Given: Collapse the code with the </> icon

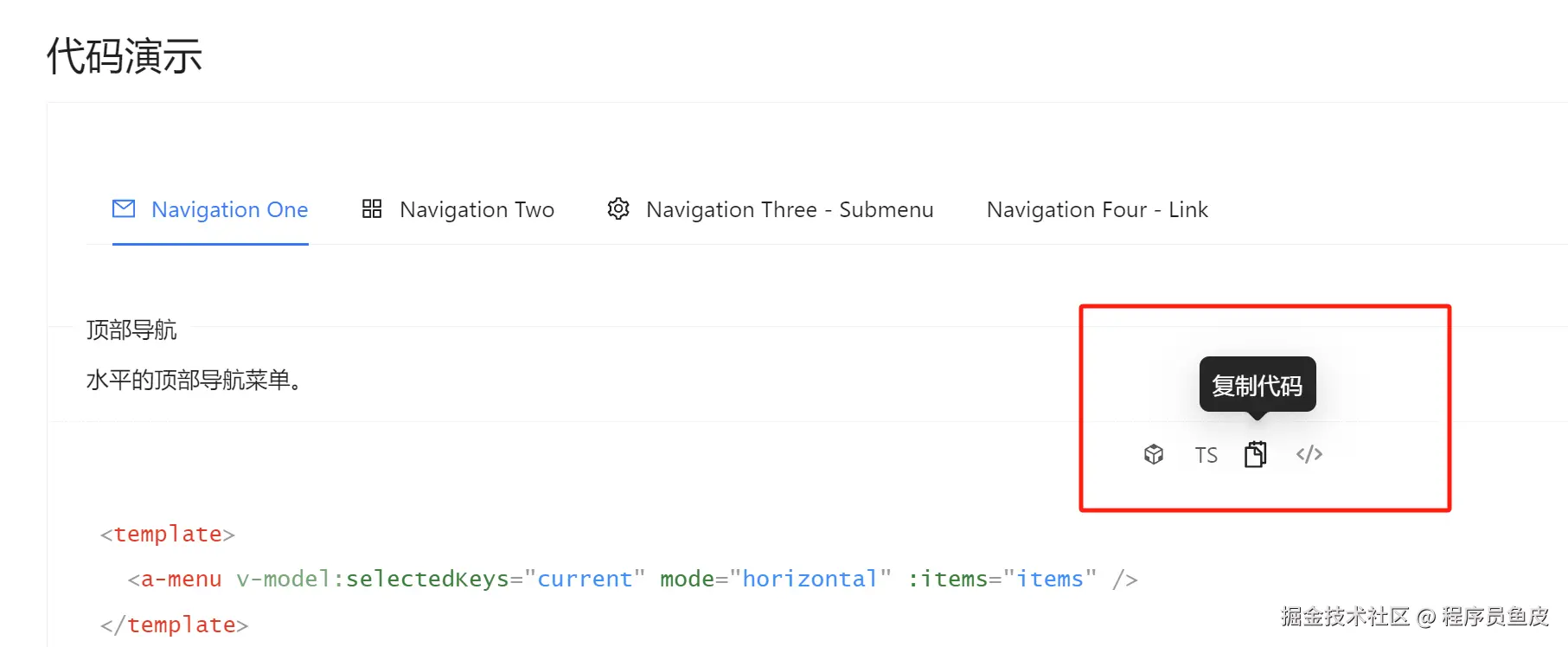Looking at the screenshot, I should (x=1309, y=454).
